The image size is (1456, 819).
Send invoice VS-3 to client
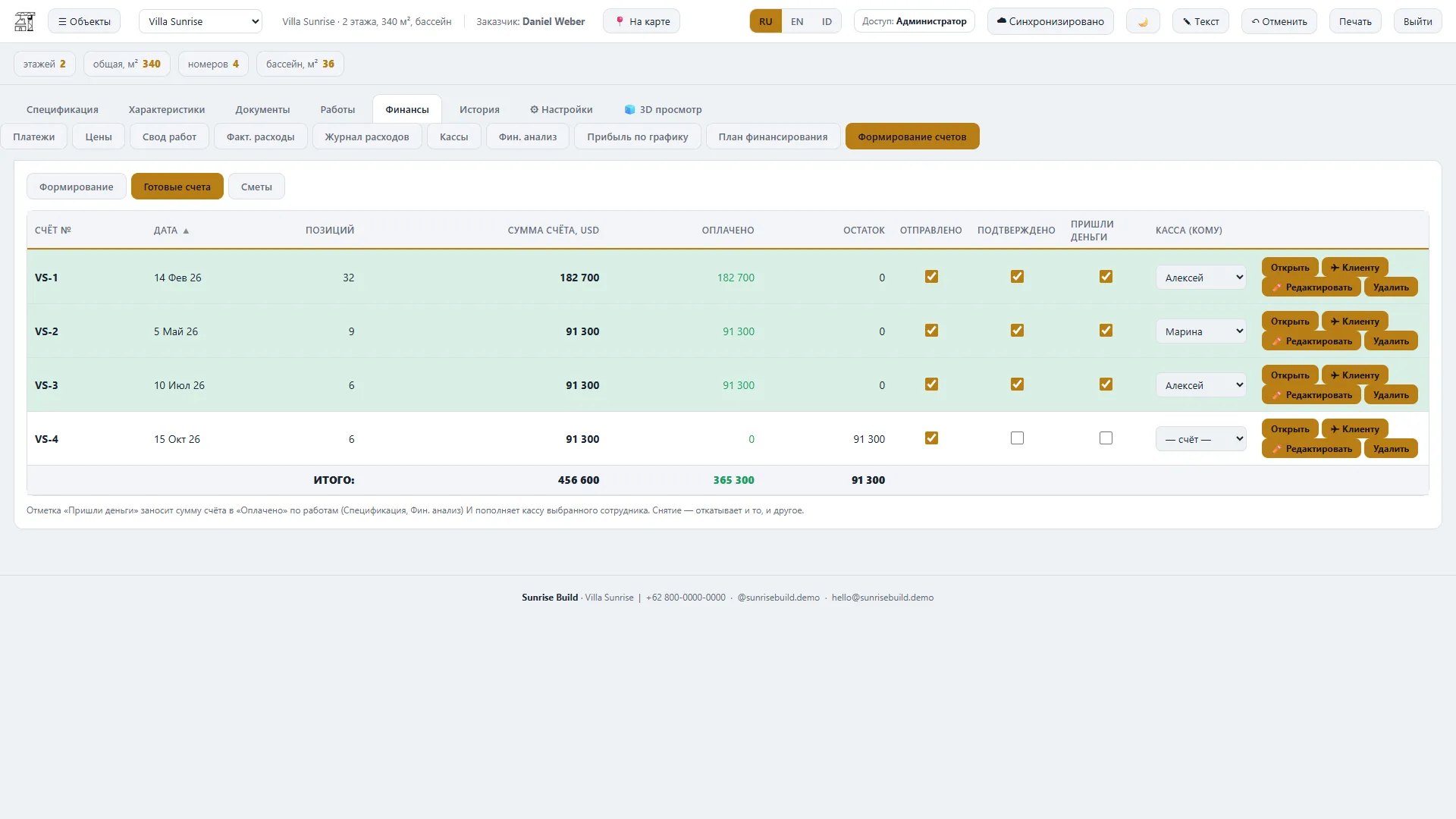click(1354, 375)
